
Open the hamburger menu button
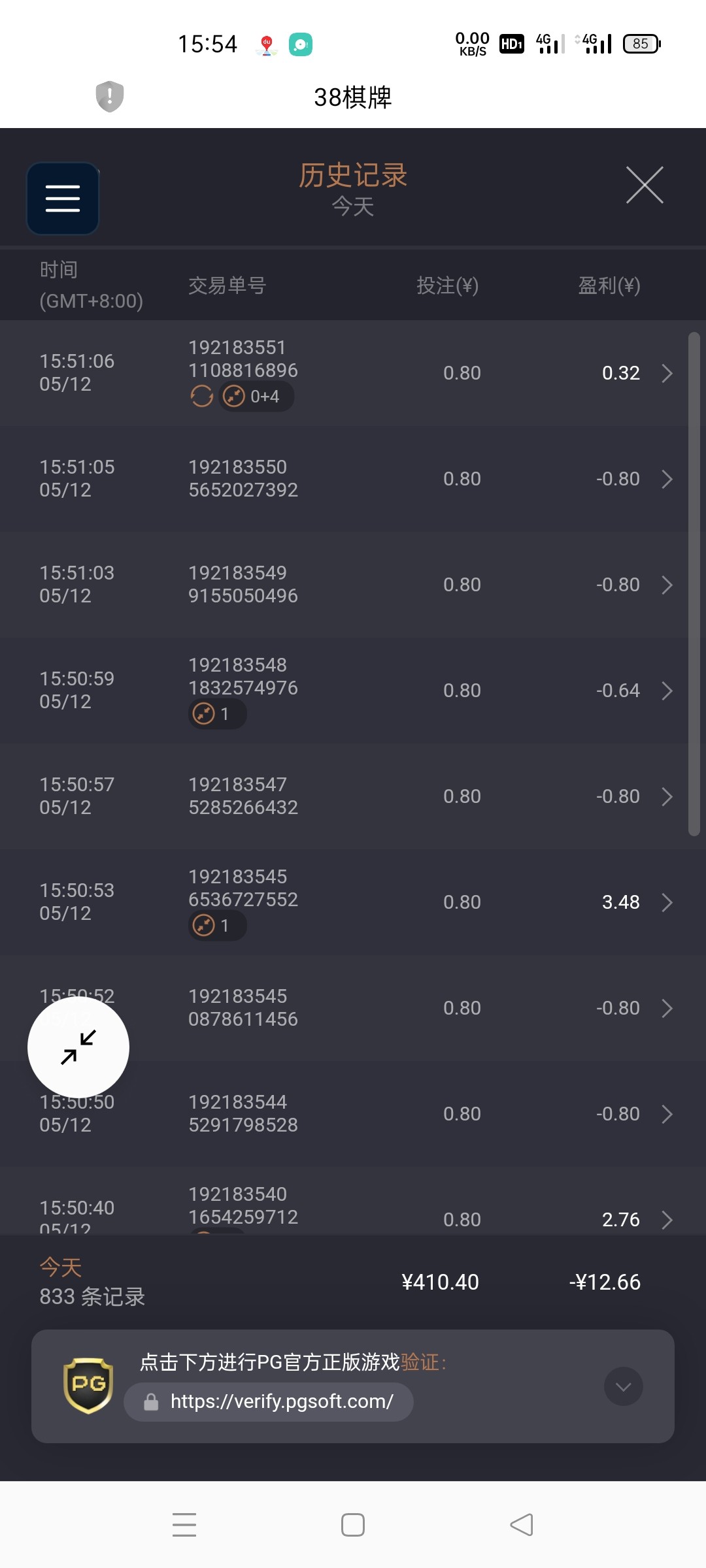coord(63,198)
